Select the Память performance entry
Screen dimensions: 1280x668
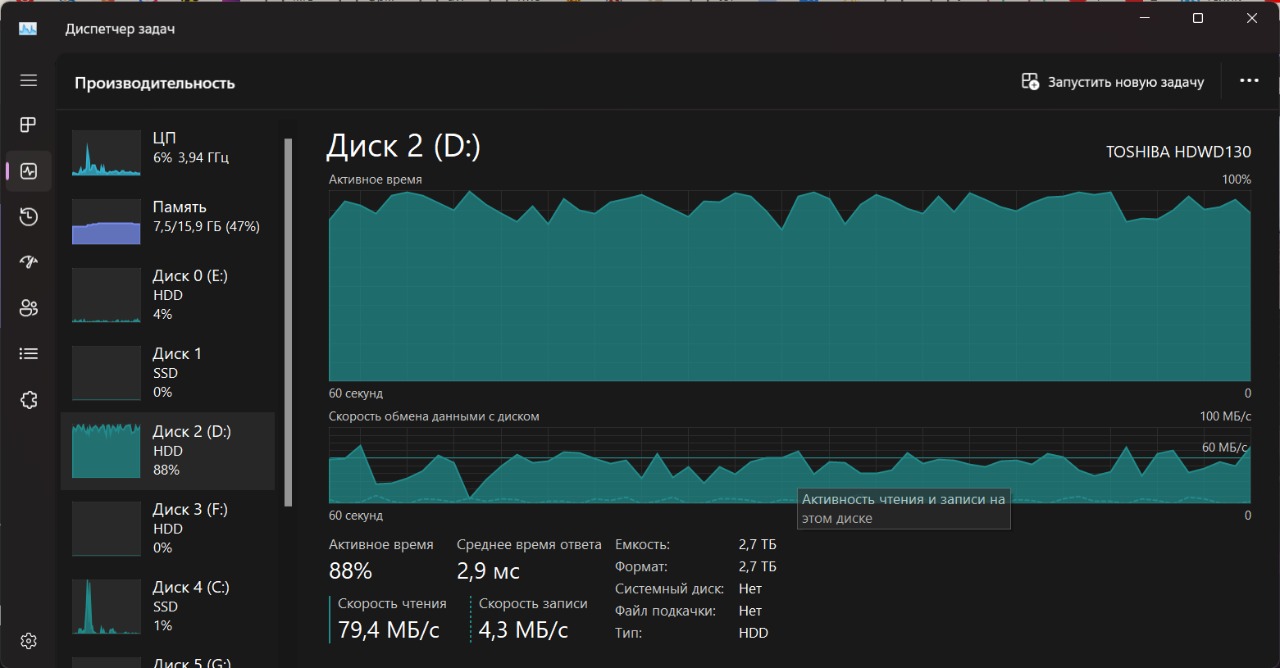(168, 217)
